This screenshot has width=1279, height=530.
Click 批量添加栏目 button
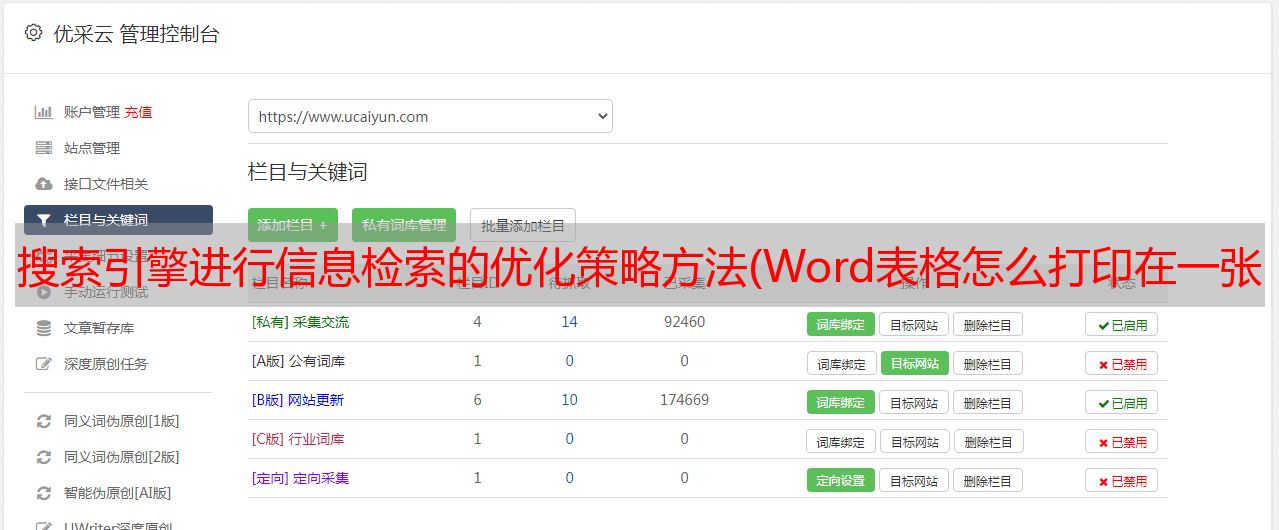[x=523, y=225]
